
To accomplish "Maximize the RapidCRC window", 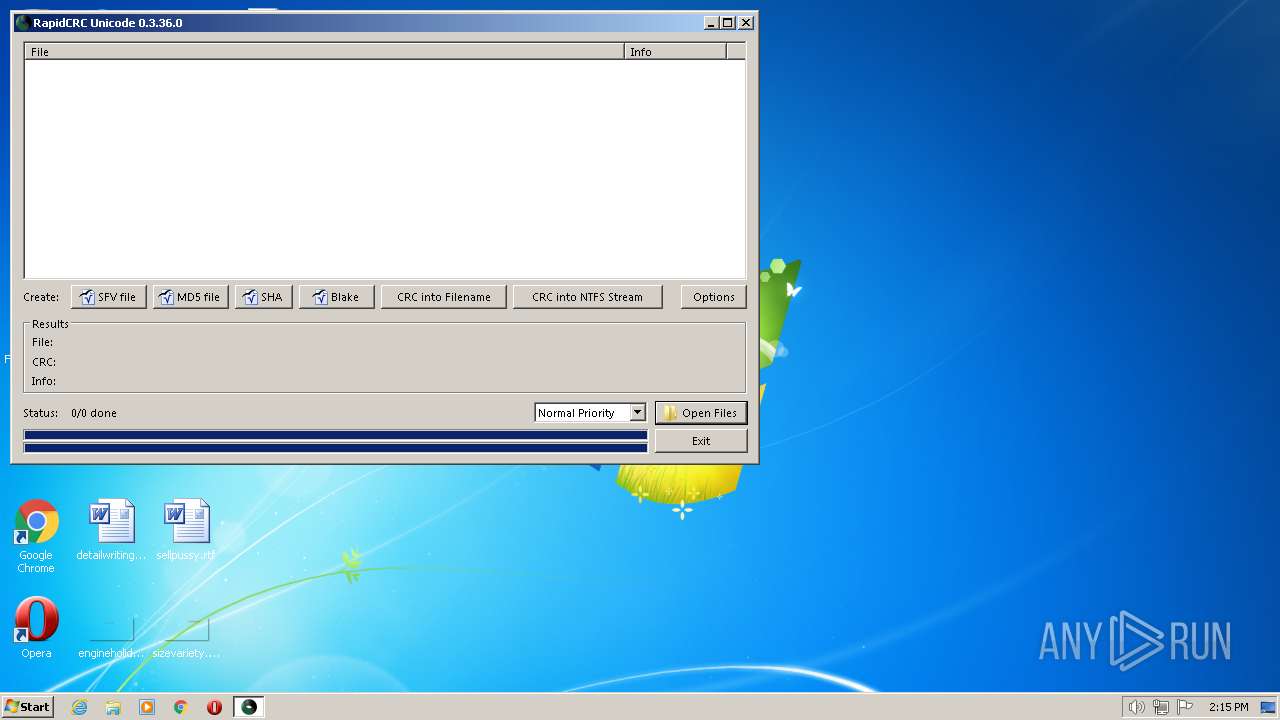I will point(728,23).
